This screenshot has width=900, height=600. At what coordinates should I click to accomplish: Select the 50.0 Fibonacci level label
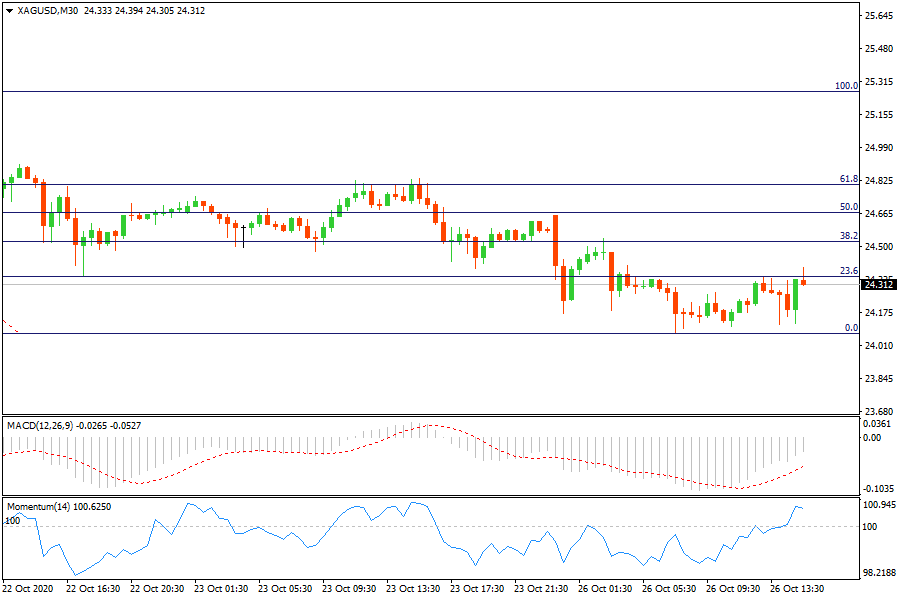pyautogui.click(x=848, y=207)
